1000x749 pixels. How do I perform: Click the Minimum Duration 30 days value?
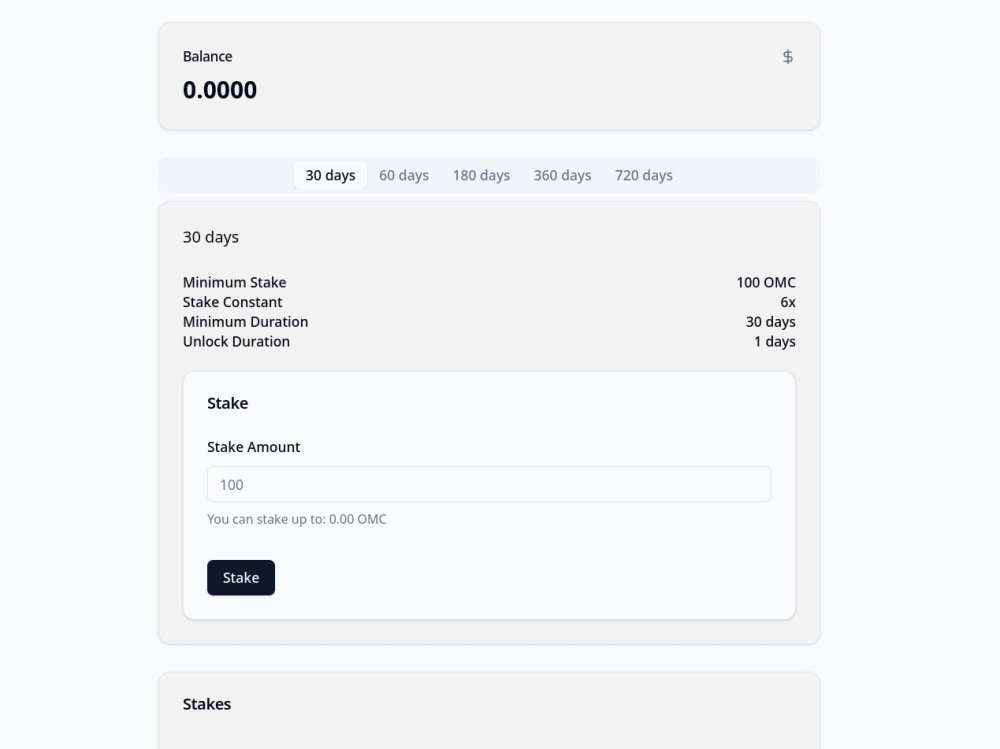pos(771,321)
